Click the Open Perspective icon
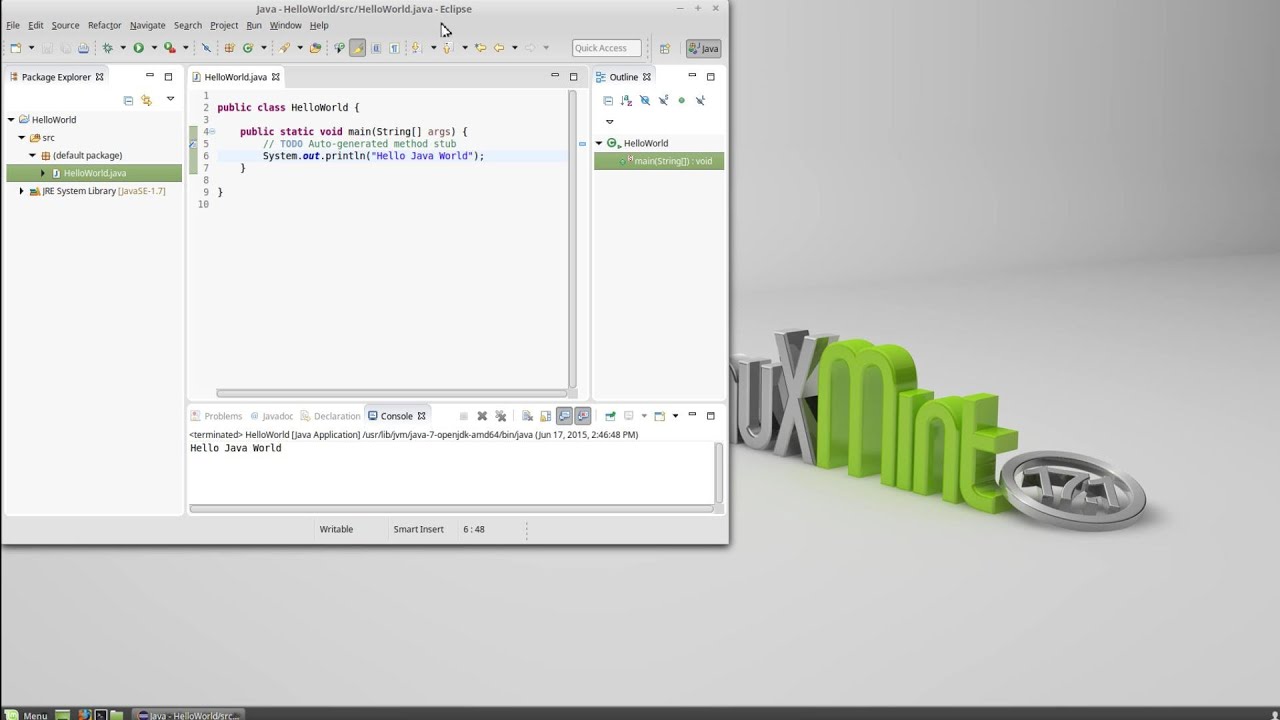Screen dimensions: 1280x720 pyautogui.click(x=664, y=48)
